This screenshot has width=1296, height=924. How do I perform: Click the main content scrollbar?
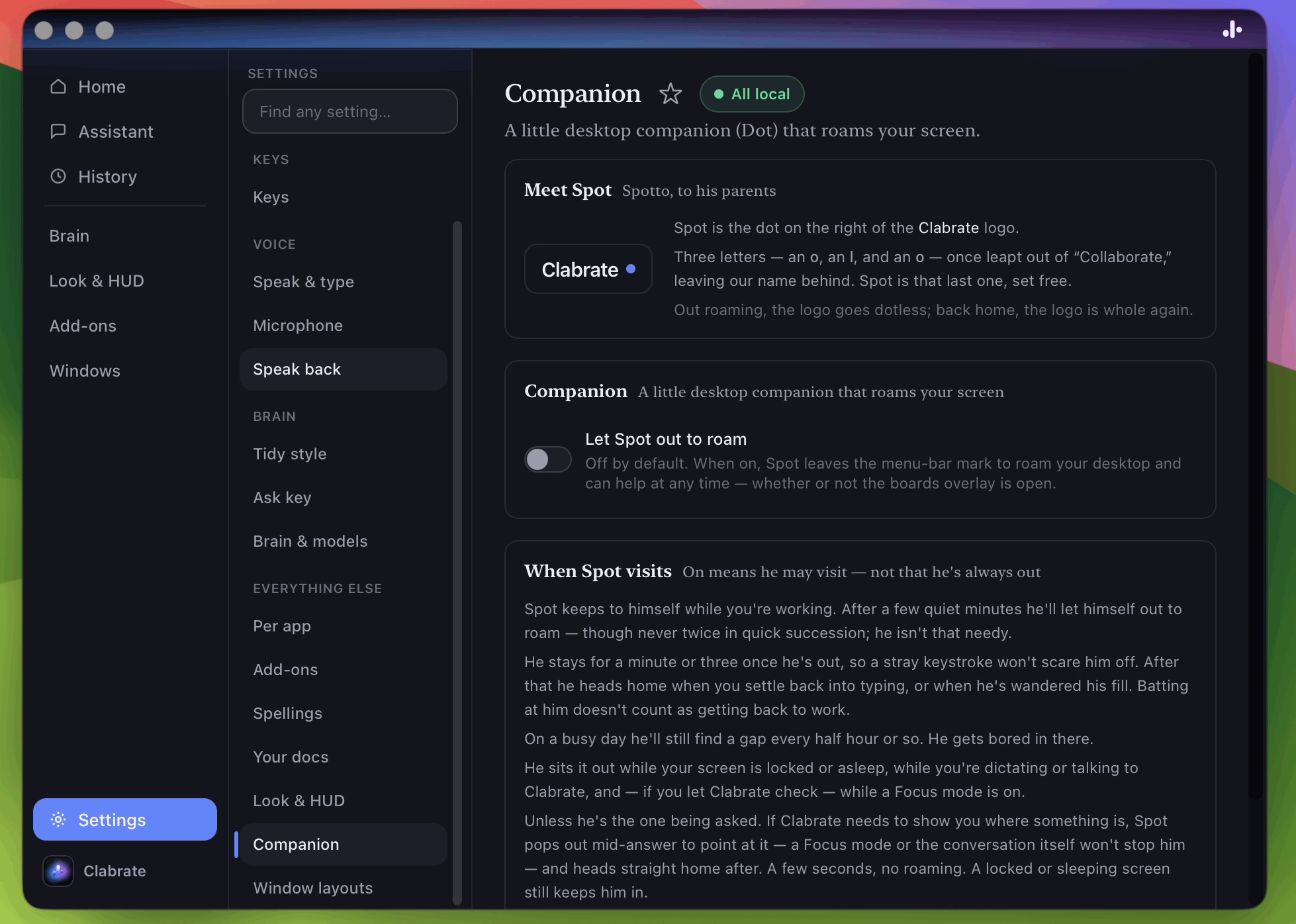(1254, 427)
